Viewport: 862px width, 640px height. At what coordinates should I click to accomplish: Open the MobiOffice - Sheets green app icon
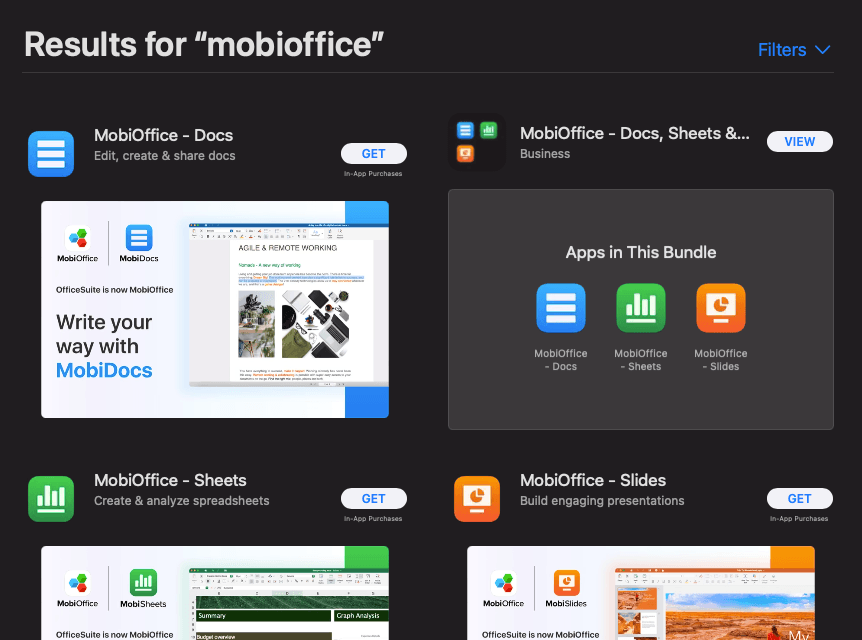(x=51, y=499)
